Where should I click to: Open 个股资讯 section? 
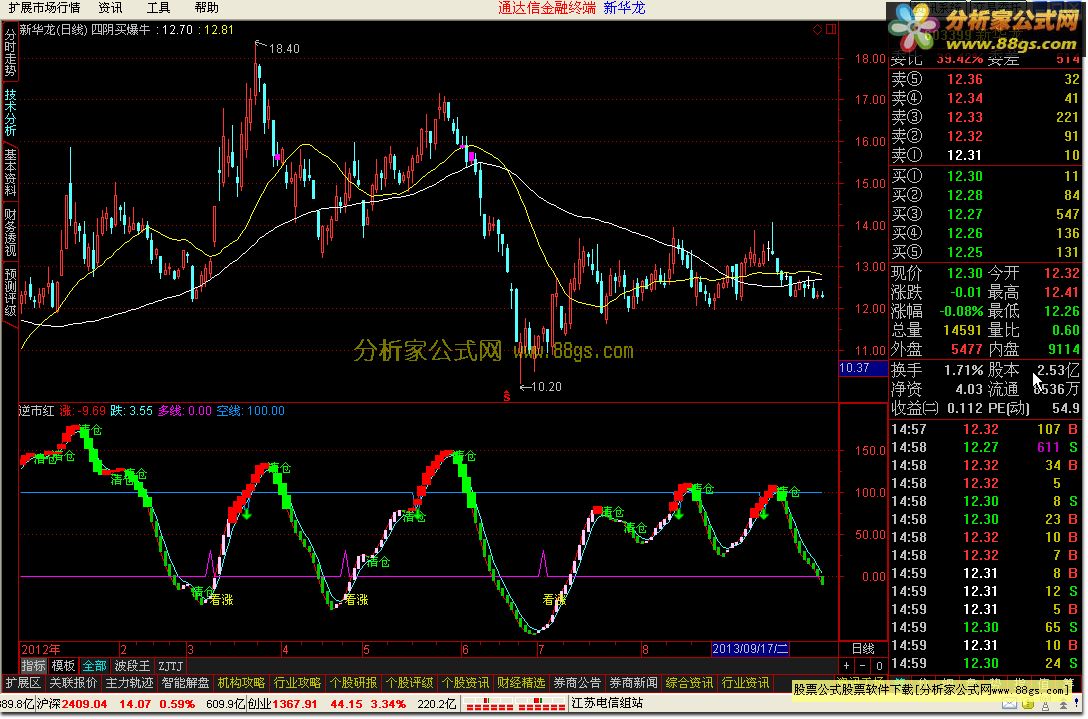click(465, 684)
